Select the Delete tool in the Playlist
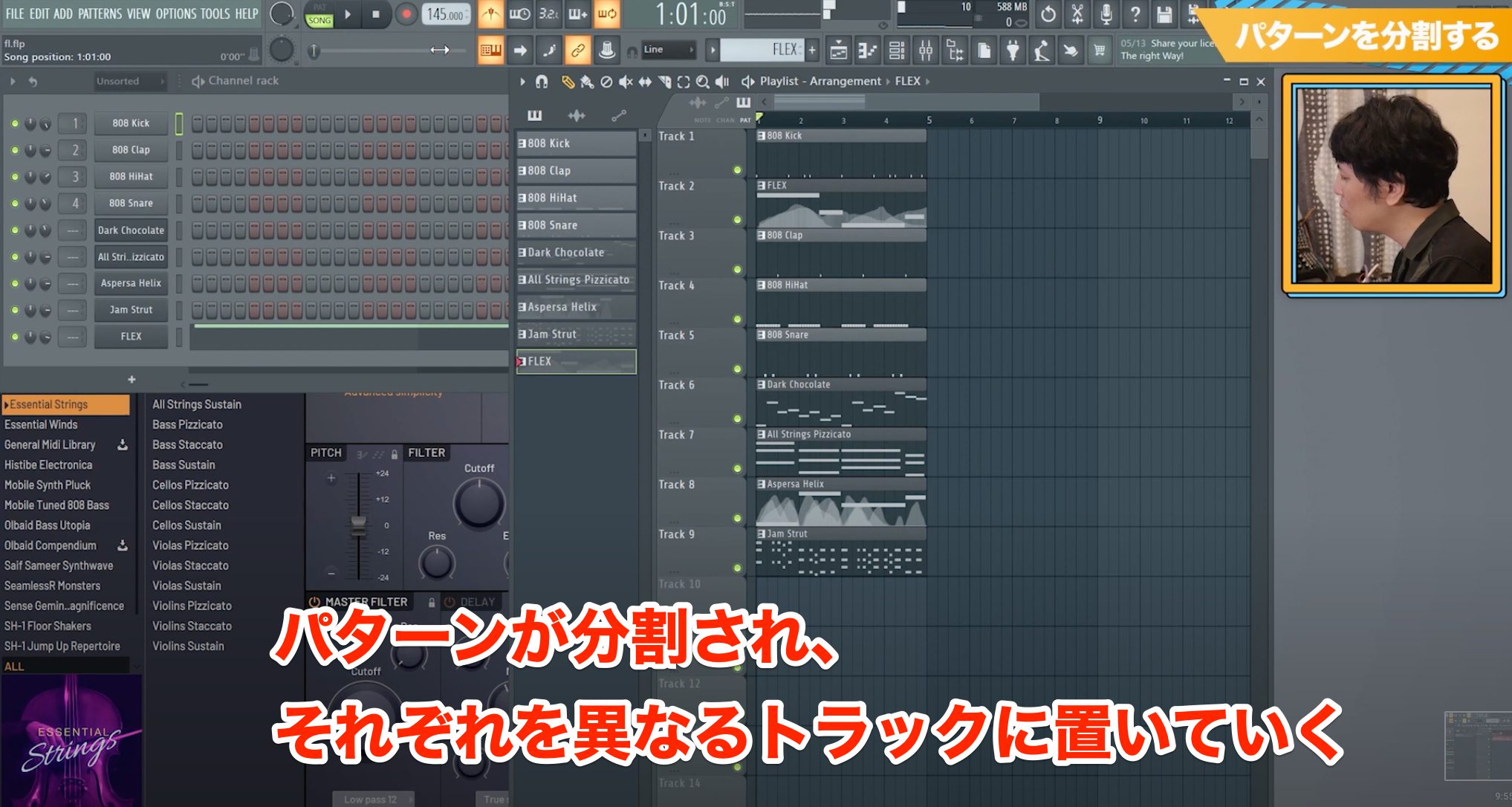This screenshot has height=807, width=1512. pos(606,82)
